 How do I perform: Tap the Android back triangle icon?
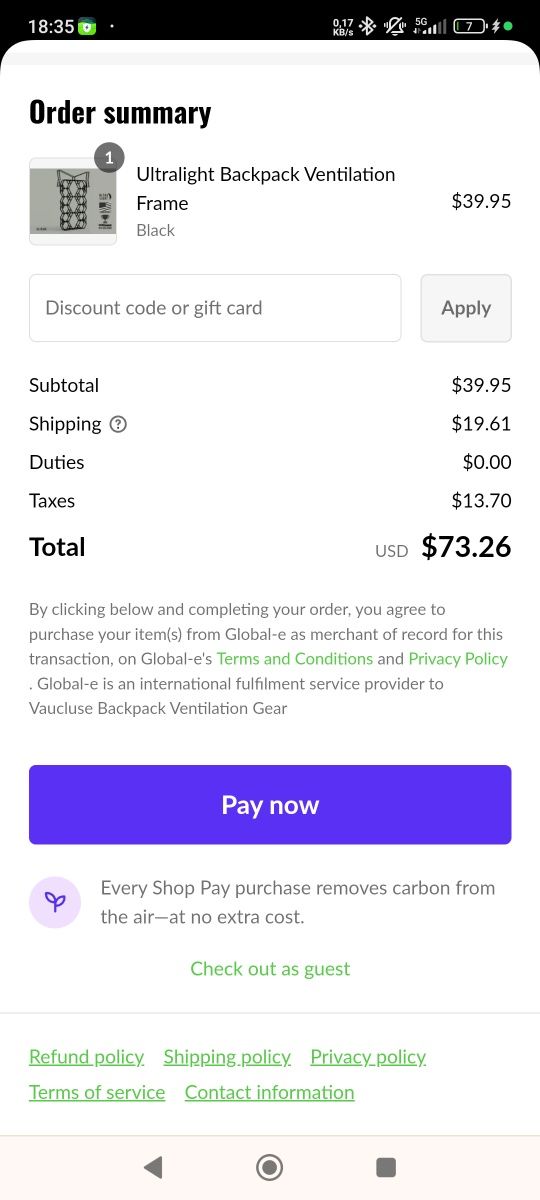tap(153, 1167)
